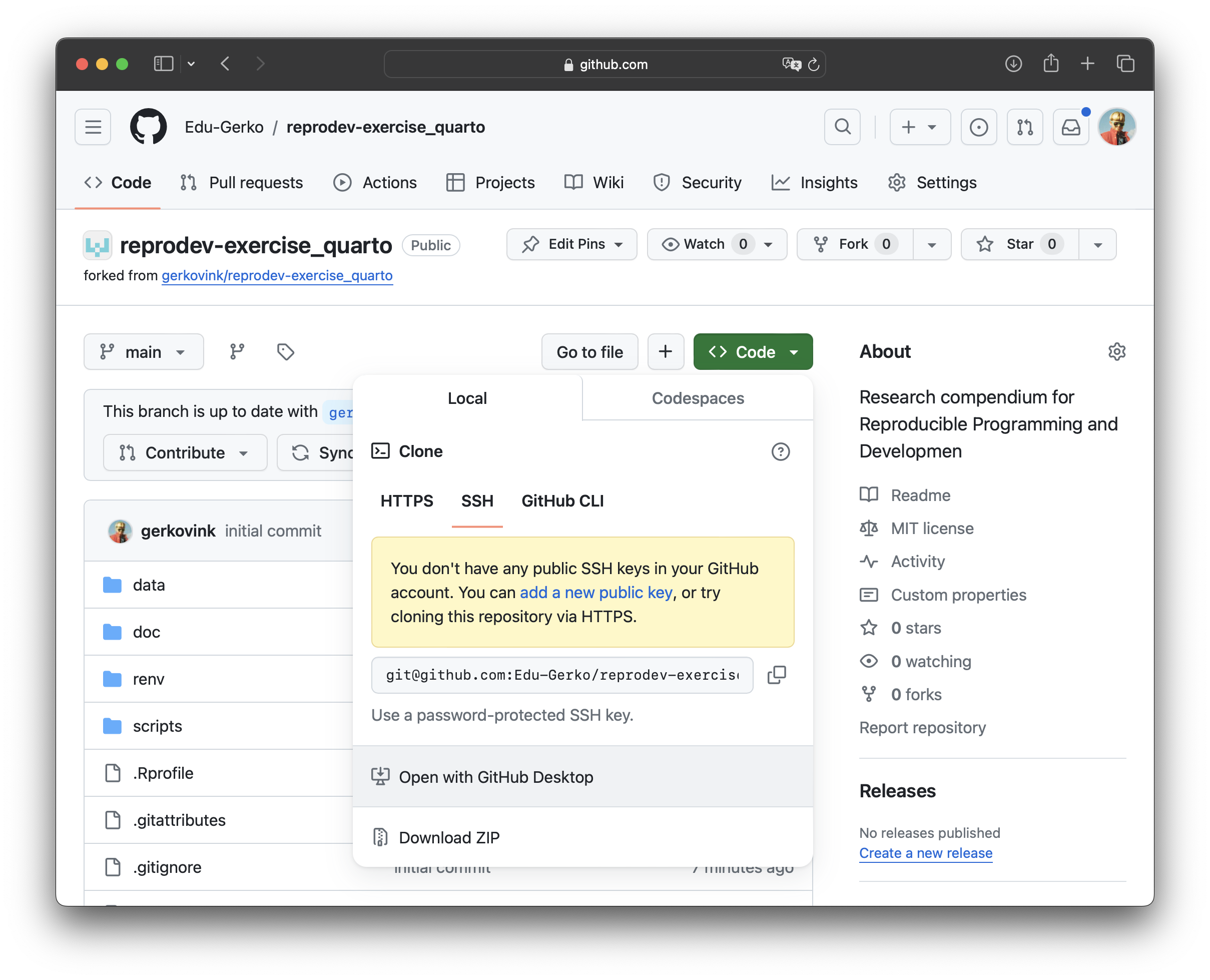Click Report repository

[x=922, y=728]
